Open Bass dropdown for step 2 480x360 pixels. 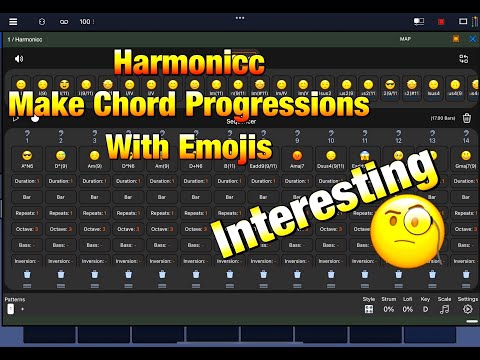coord(61,245)
